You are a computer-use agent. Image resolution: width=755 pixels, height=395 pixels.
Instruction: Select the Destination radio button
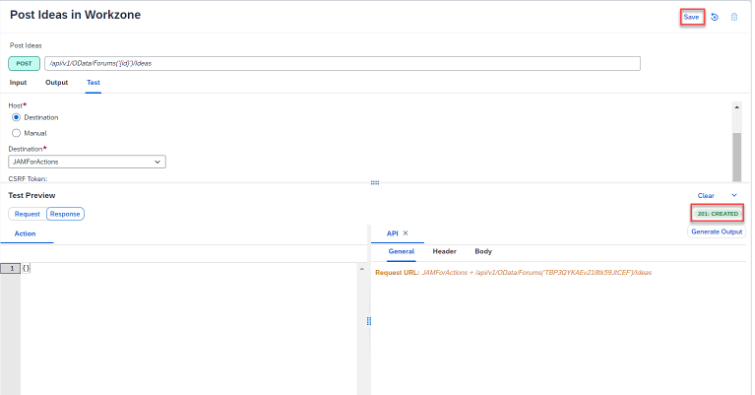[x=16, y=117]
